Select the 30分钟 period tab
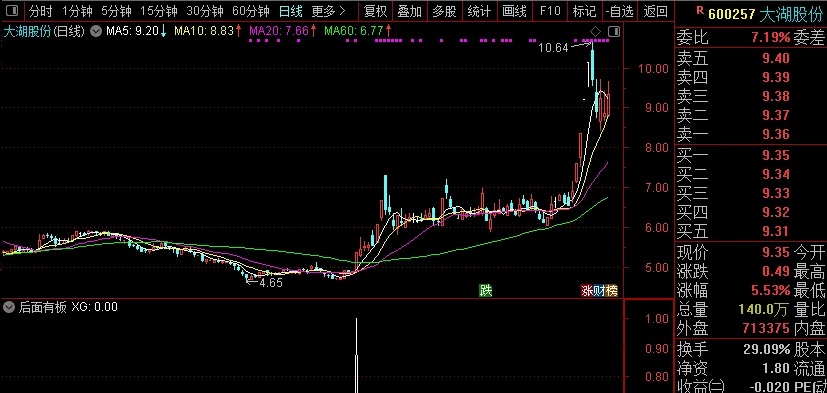This screenshot has width=827, height=393. click(205, 11)
